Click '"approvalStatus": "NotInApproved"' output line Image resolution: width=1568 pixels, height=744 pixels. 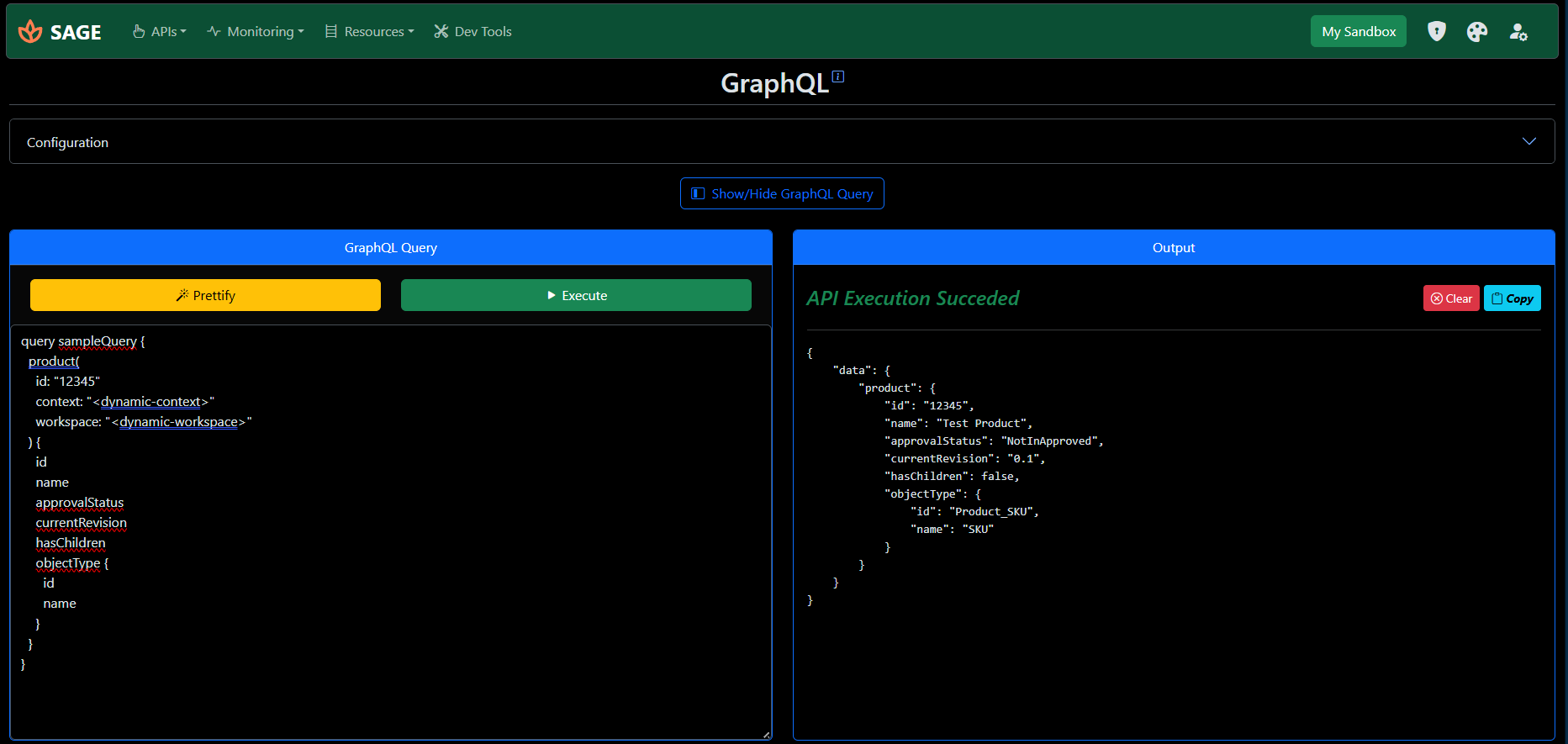(x=994, y=441)
